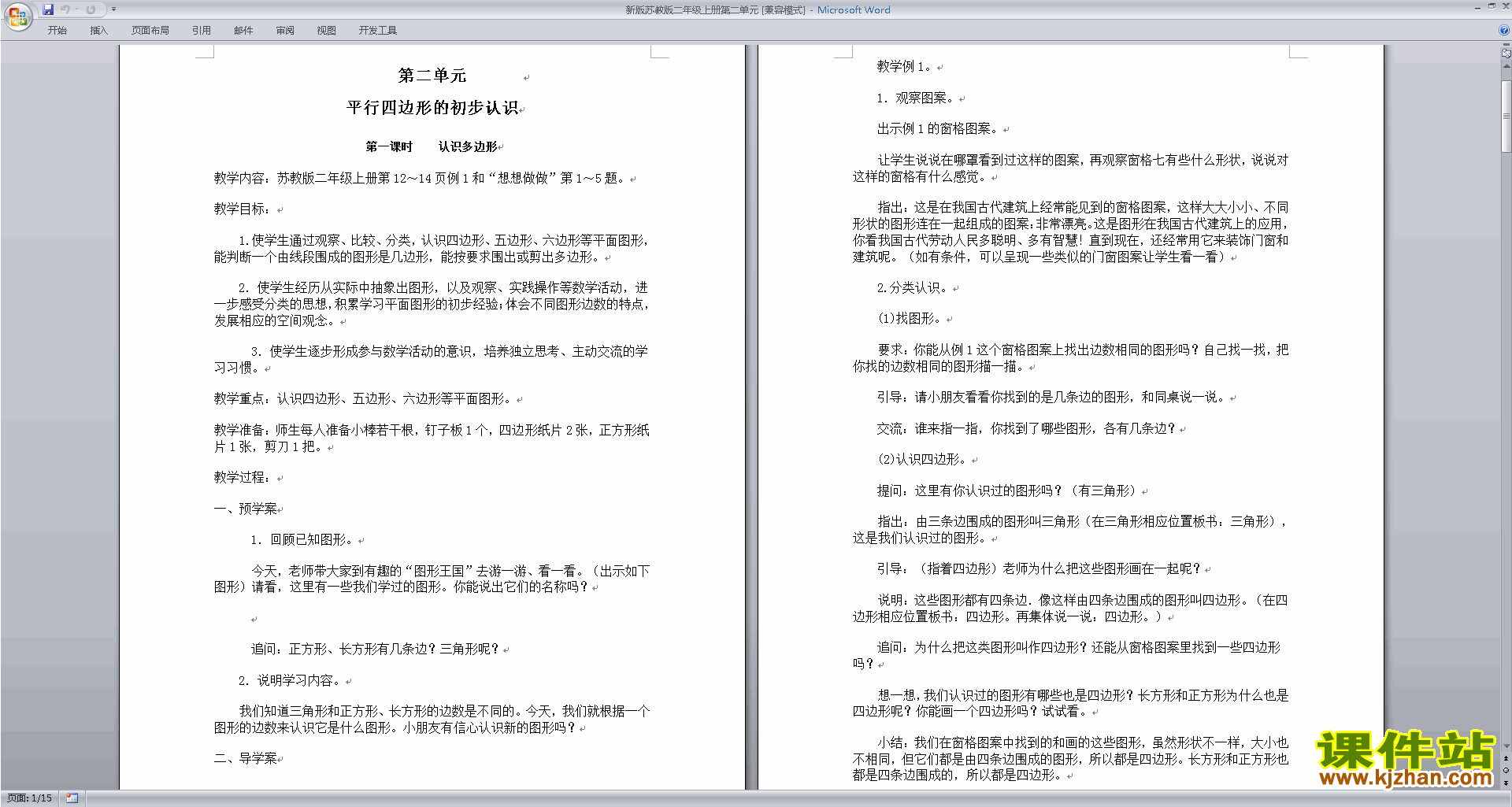Click the 教学例1。 line on page two
Screen dimensions: 1512x807
(x=905, y=67)
